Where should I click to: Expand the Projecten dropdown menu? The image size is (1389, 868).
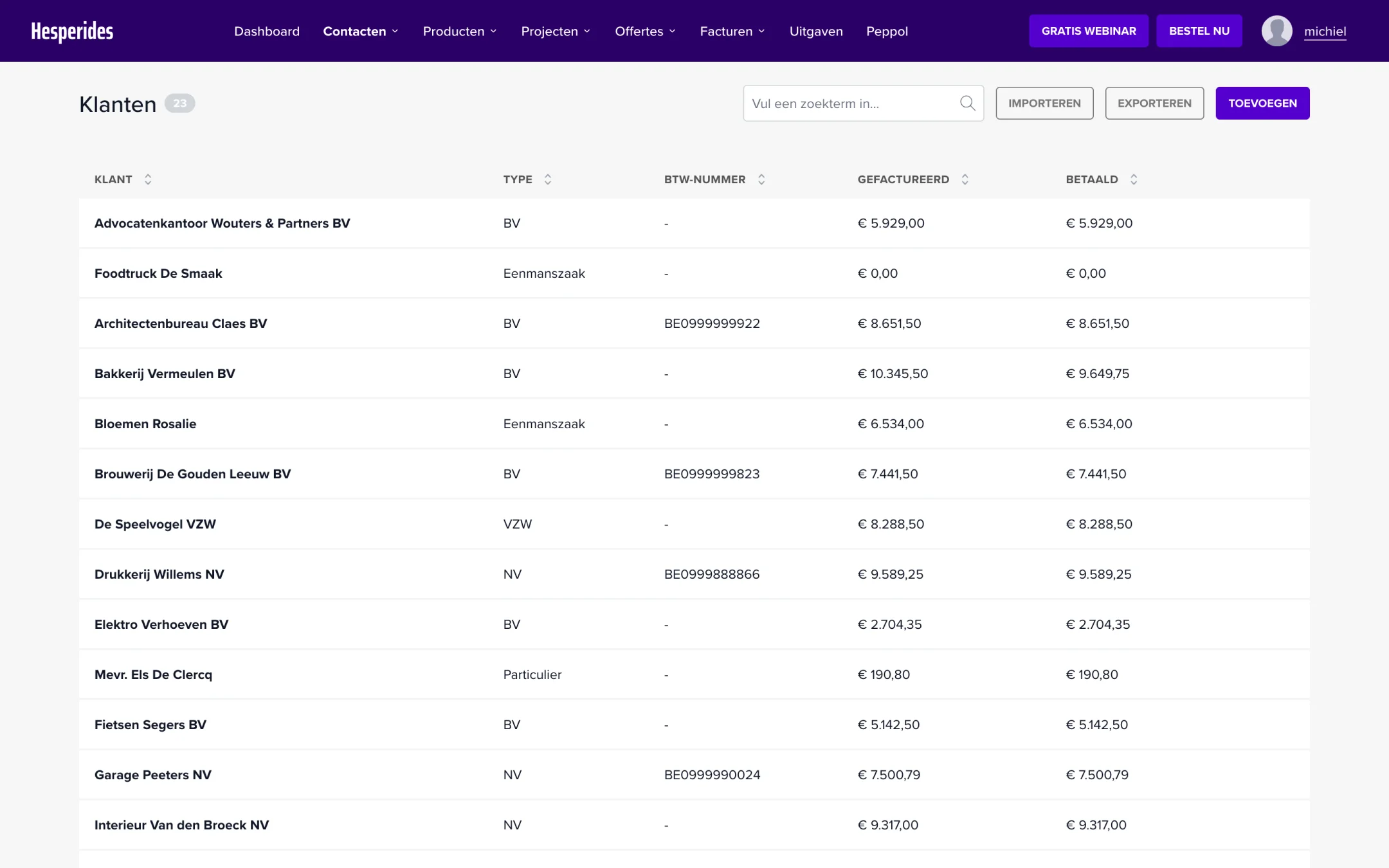[556, 31]
